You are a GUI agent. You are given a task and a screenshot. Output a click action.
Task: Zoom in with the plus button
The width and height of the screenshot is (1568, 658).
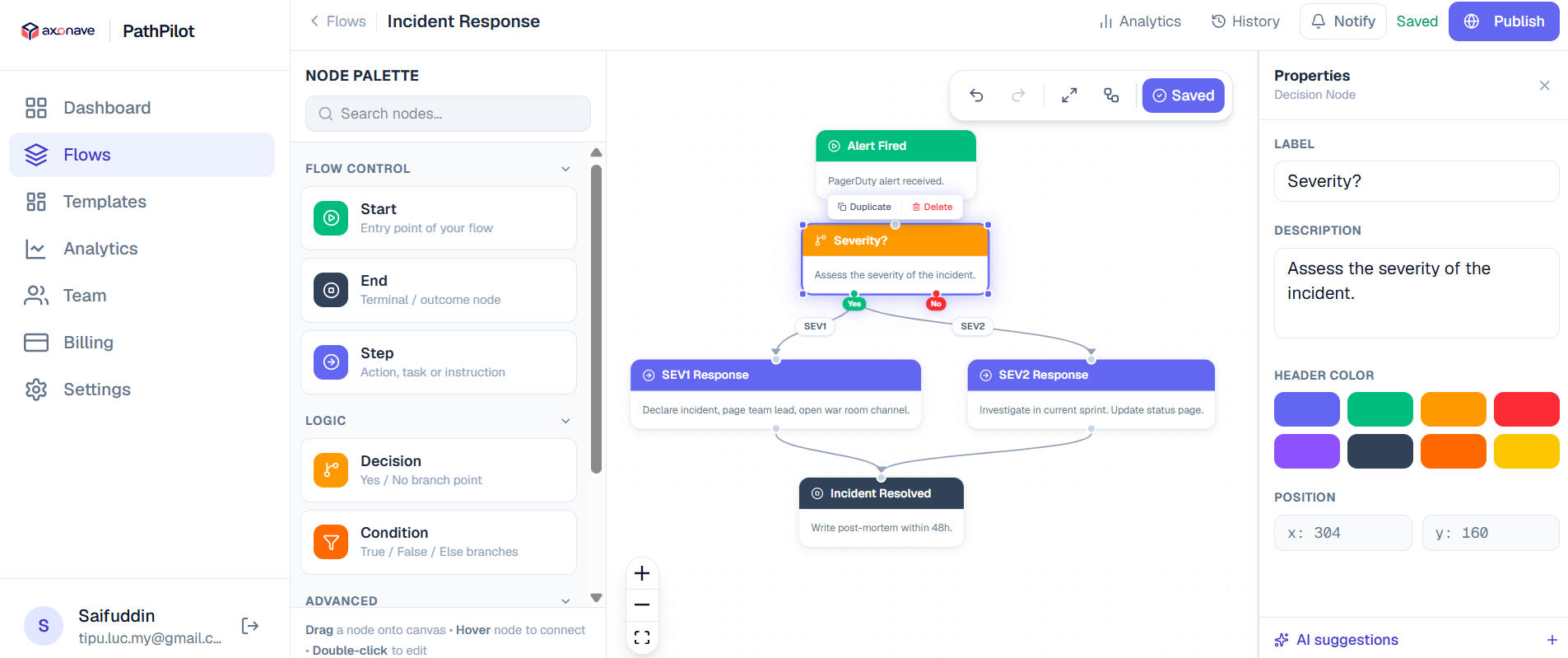pyautogui.click(x=642, y=573)
